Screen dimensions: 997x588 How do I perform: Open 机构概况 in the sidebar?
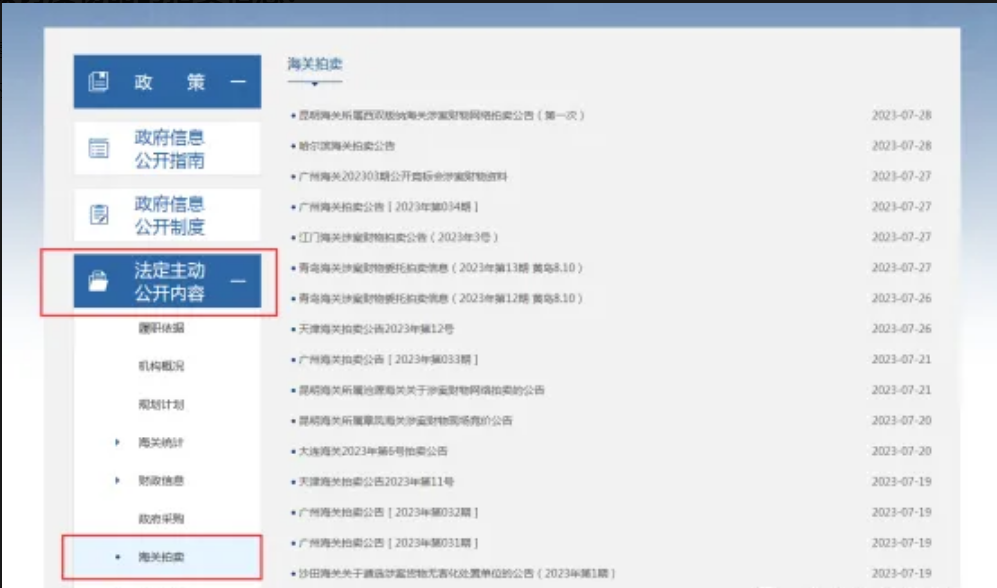(x=162, y=366)
